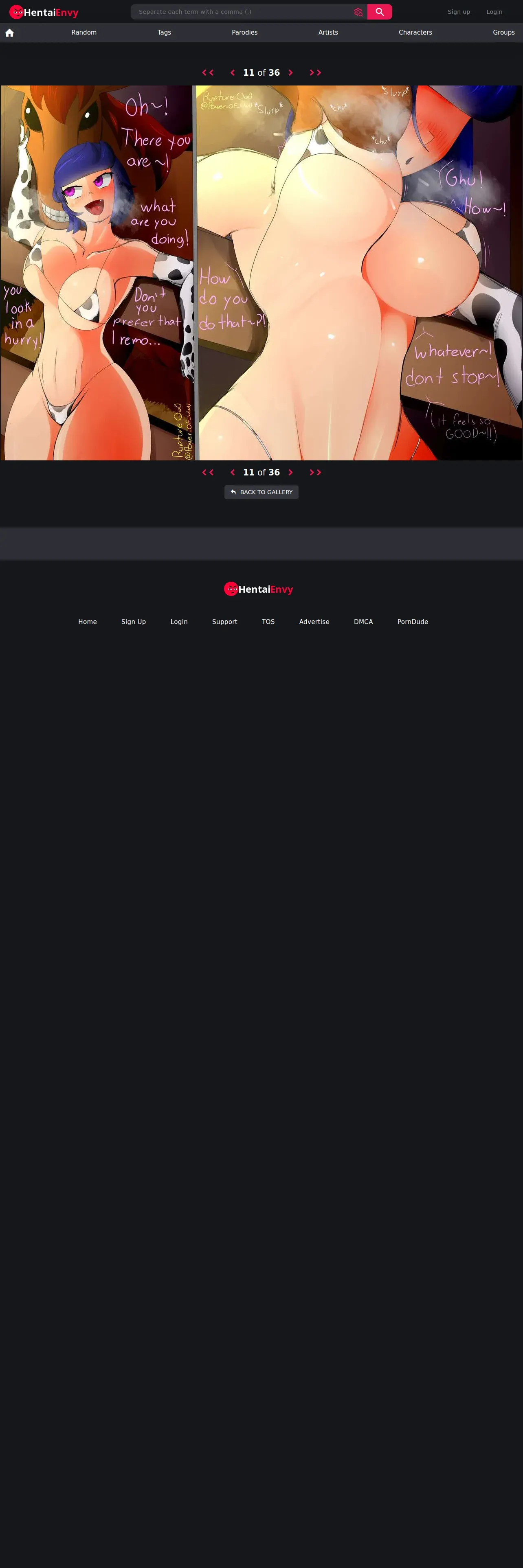Click the footer PornDude link

(413, 622)
